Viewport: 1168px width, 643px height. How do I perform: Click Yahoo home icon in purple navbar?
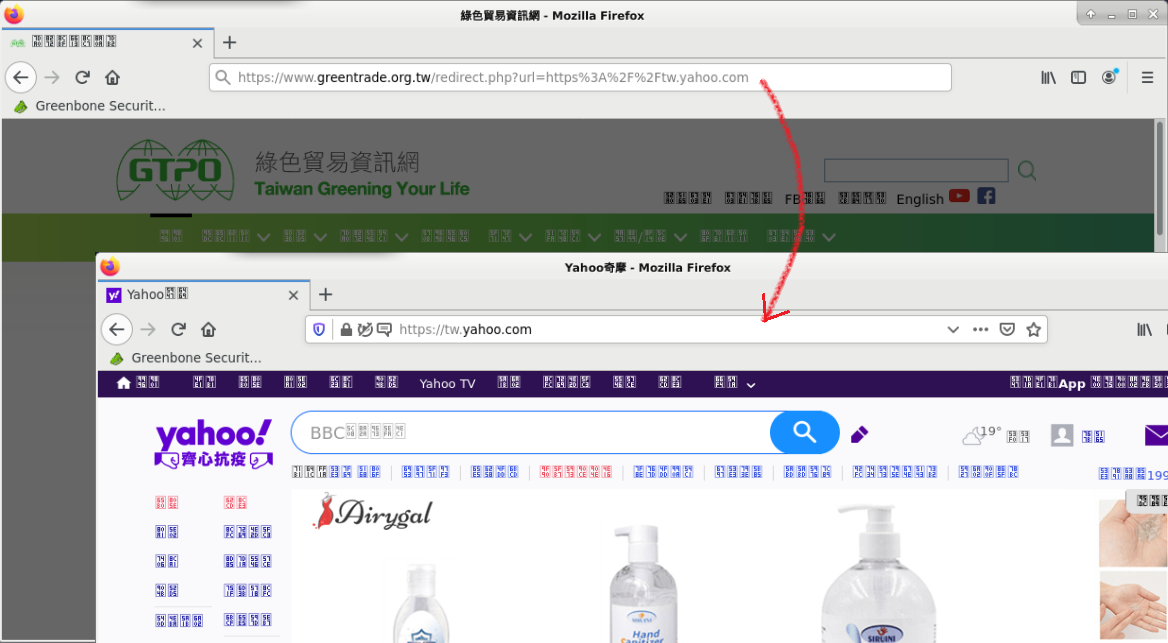pos(124,383)
